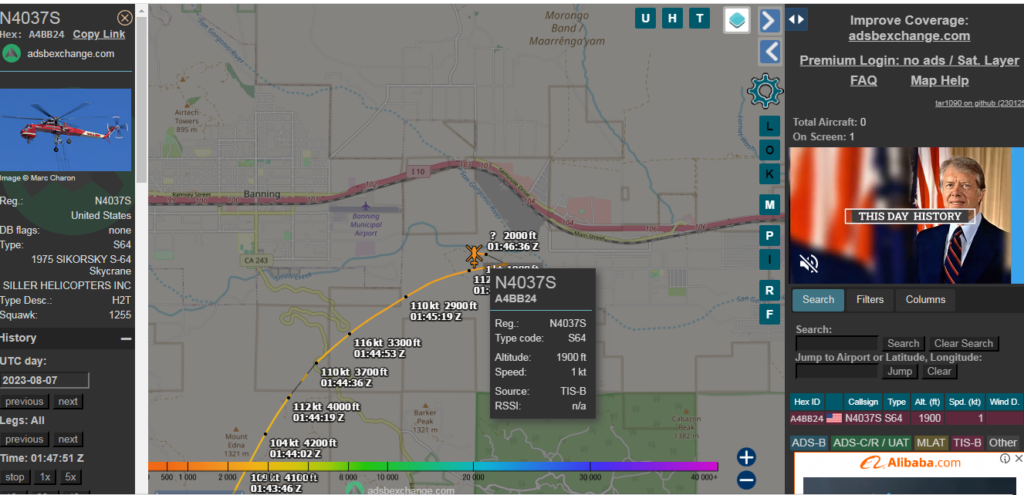Click the 01:45:19 Z track label
The image size is (1024, 495).
point(443,311)
